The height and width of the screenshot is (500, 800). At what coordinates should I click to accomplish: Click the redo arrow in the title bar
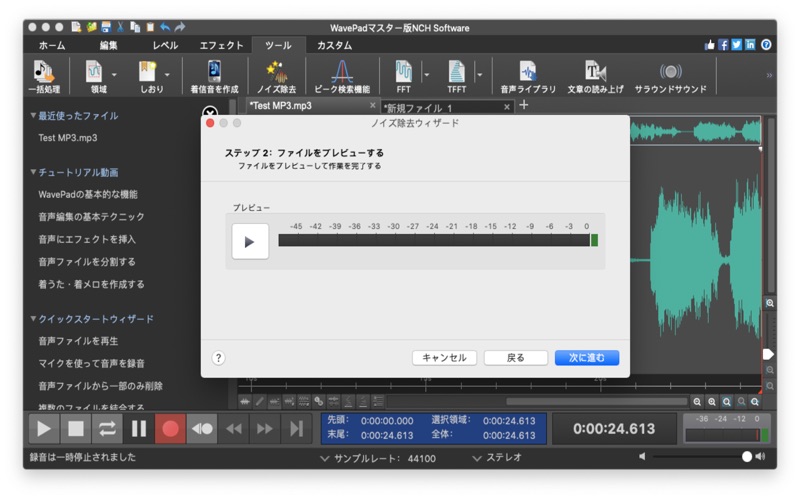[180, 27]
